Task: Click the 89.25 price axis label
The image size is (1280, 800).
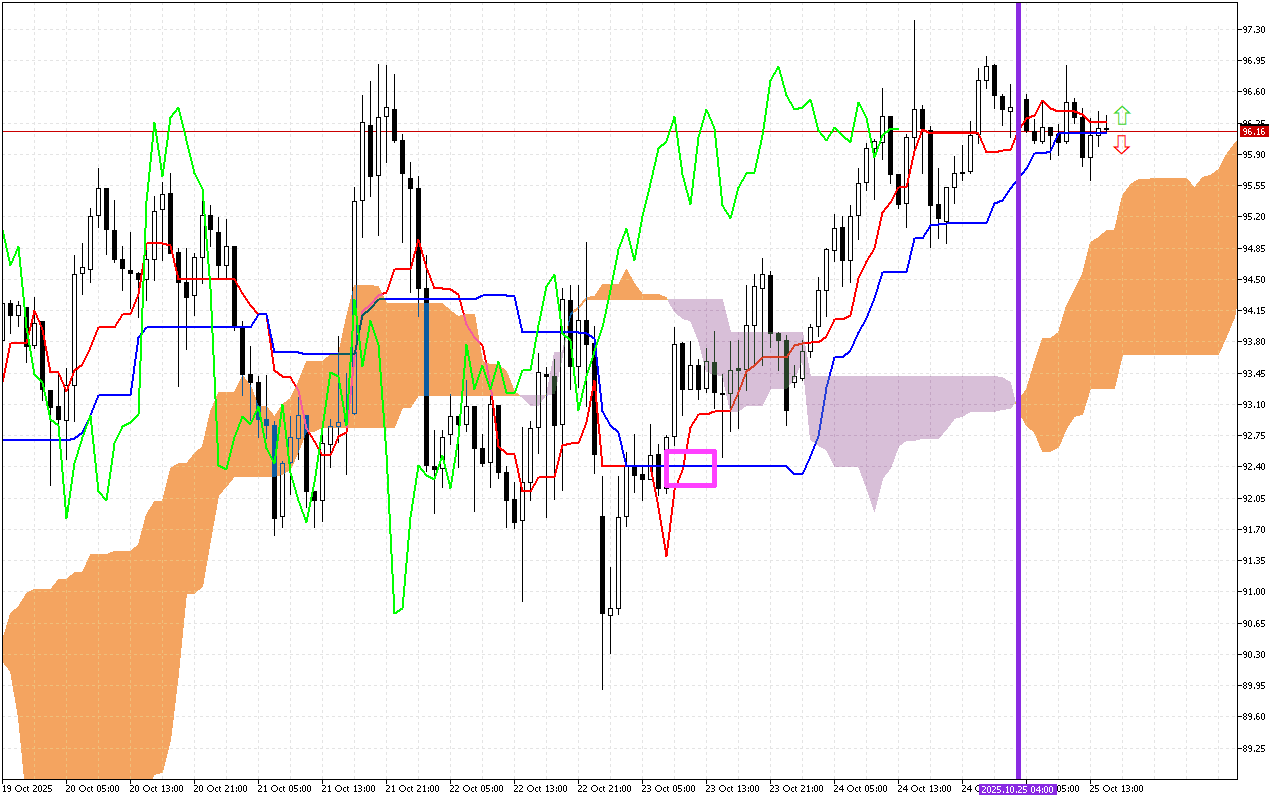Action: click(1252, 748)
